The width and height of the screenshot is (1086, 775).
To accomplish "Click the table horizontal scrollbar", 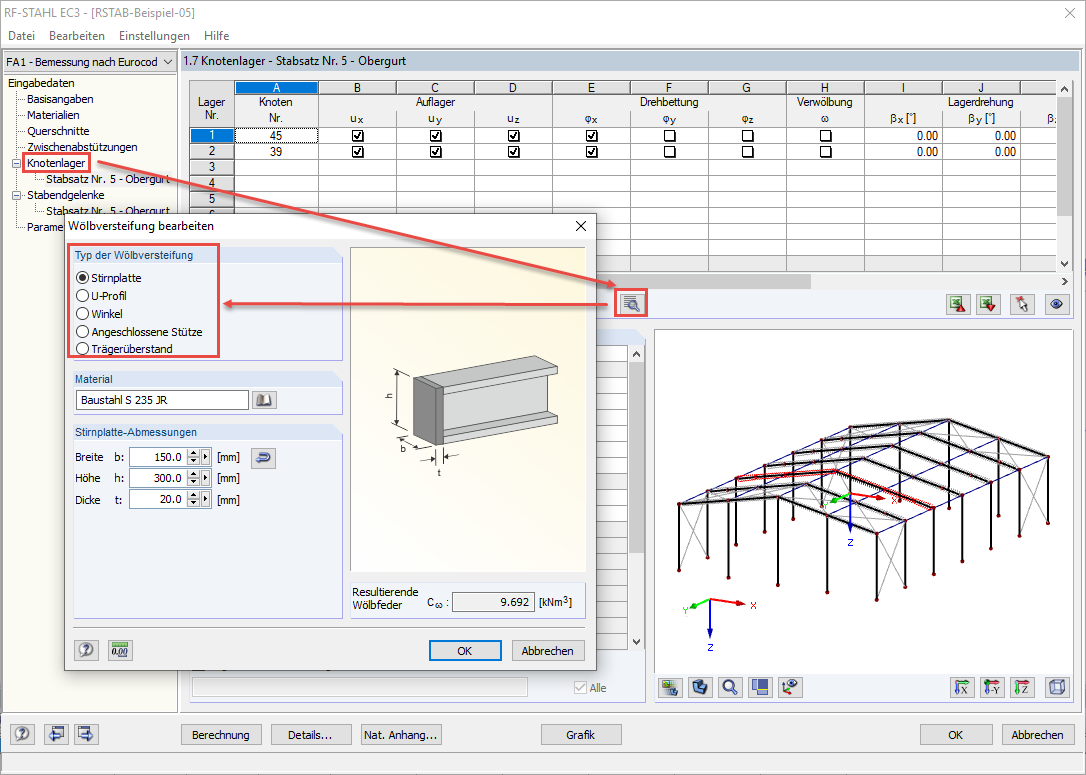I will click(x=703, y=281).
